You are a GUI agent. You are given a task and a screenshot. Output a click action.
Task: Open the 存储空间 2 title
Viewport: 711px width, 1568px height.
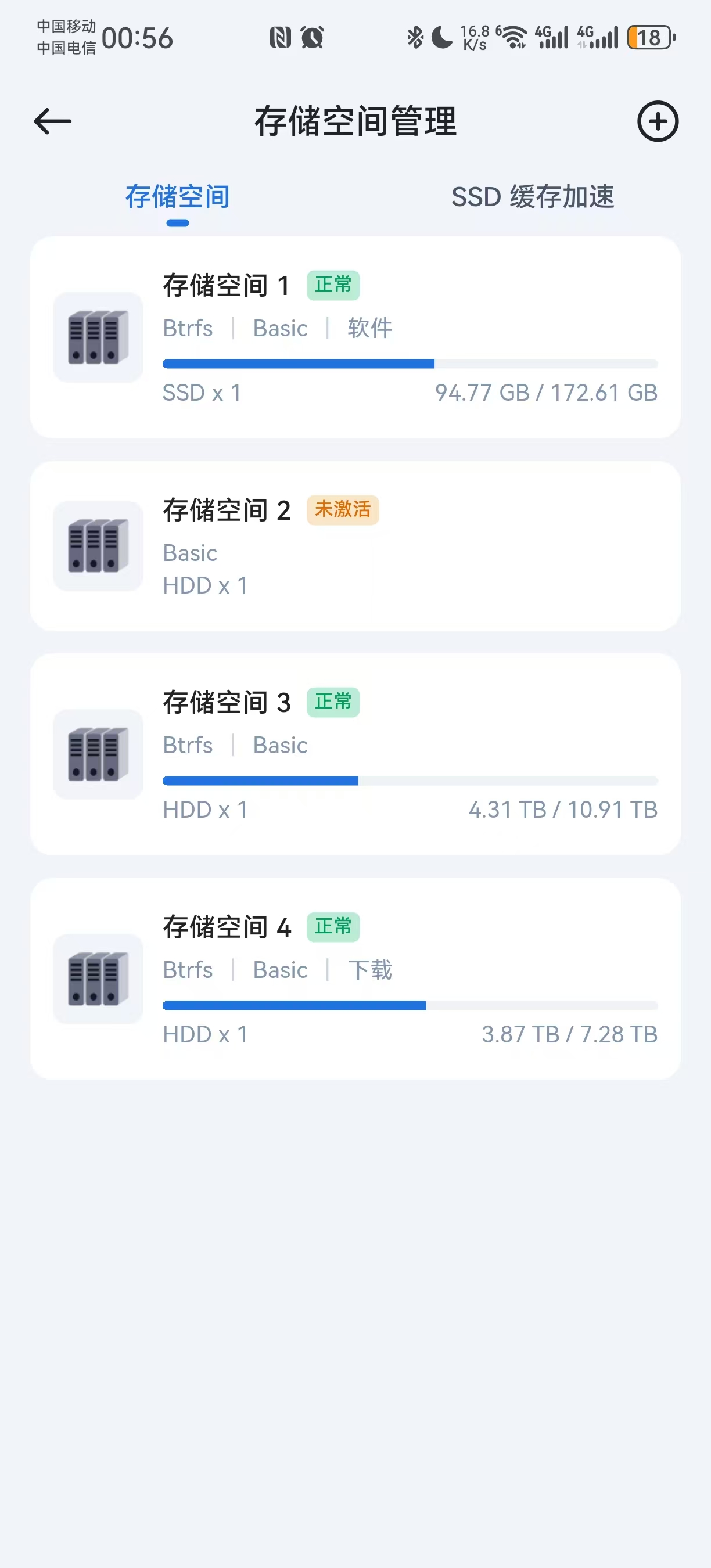coord(226,510)
